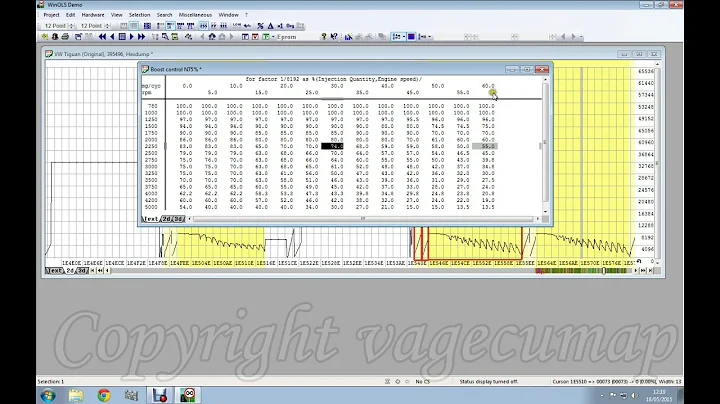Click vertical scrollbar of Boost control window

(546, 145)
